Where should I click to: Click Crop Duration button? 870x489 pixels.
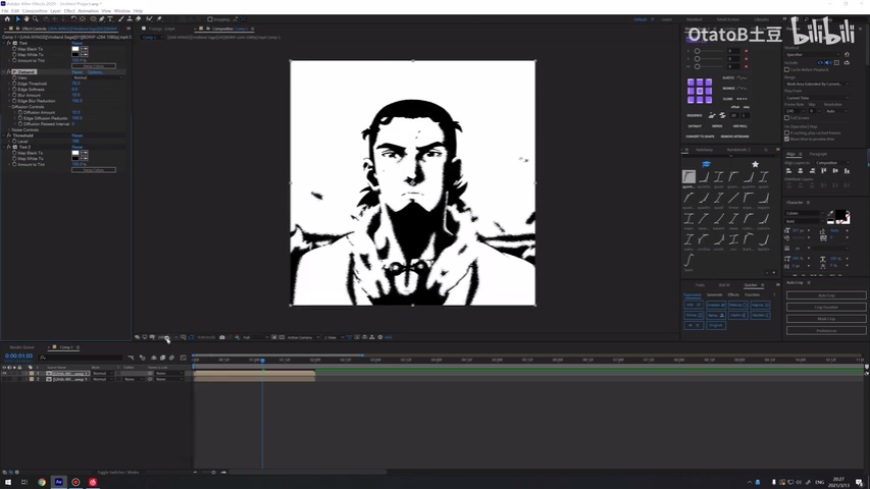826,307
